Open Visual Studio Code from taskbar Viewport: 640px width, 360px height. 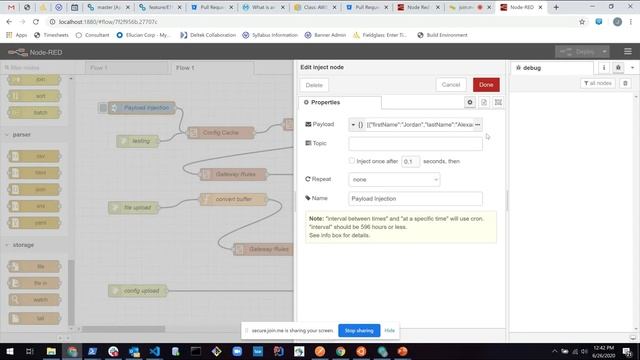(154, 351)
